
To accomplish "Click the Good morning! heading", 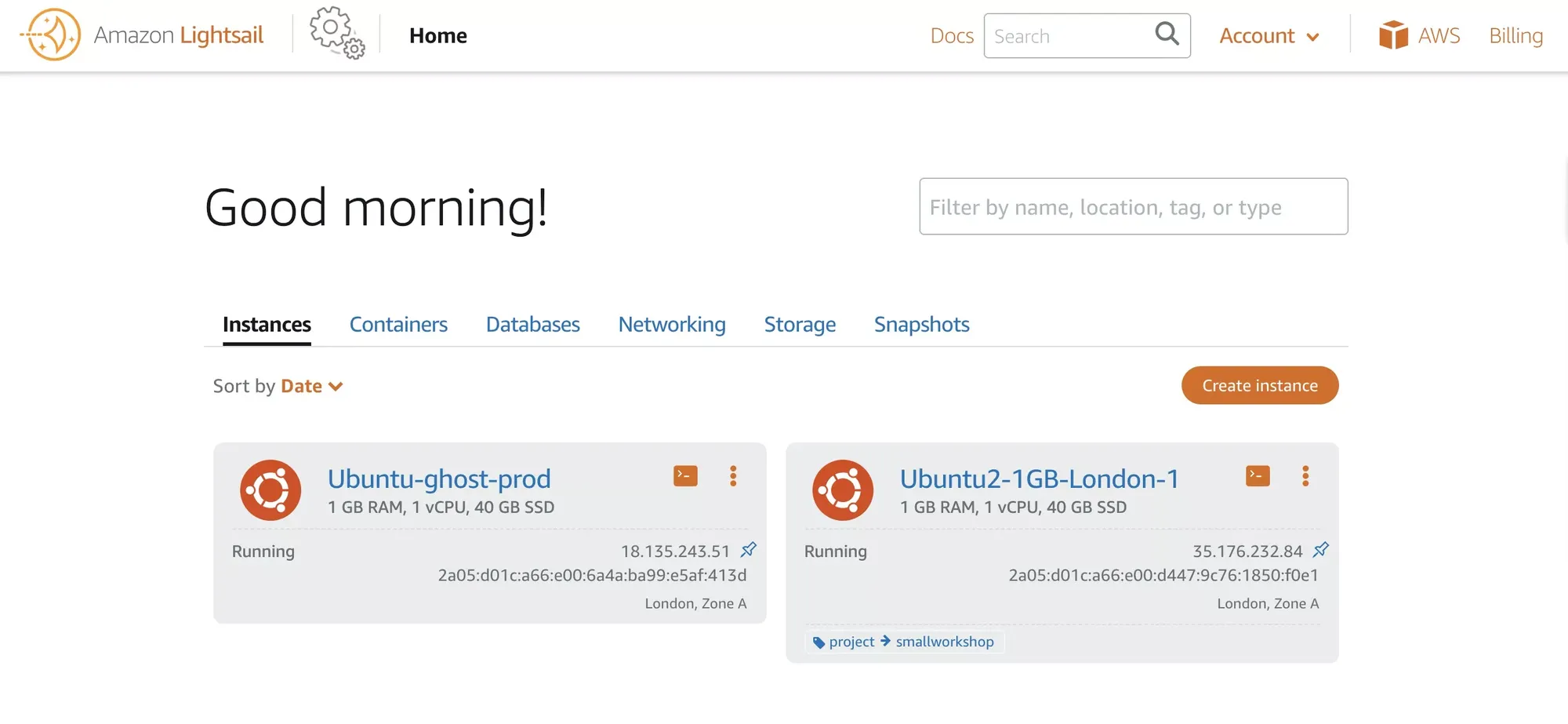I will [x=376, y=208].
